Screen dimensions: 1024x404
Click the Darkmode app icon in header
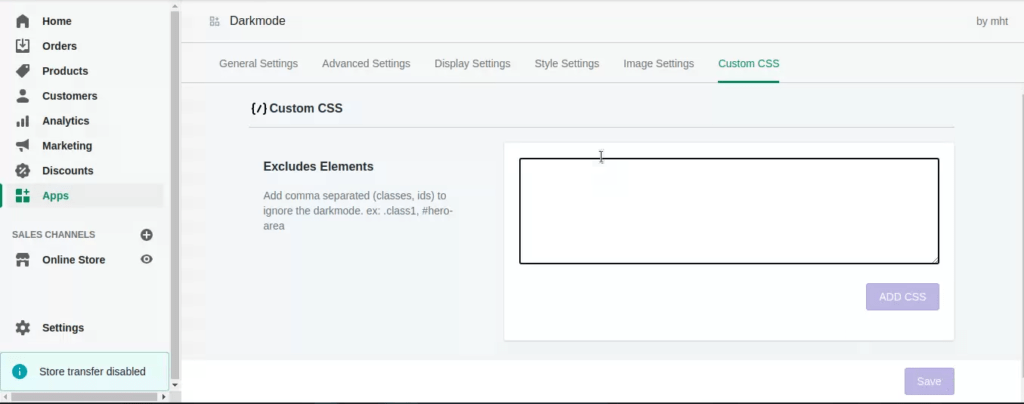214,21
